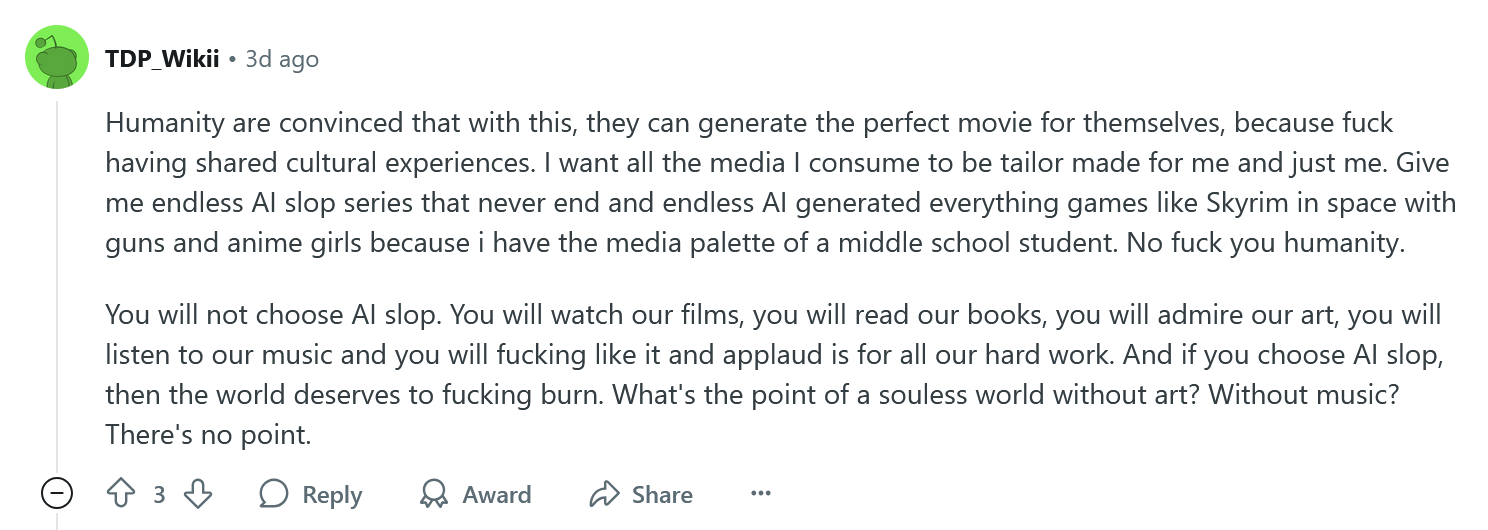Upvote the TDP_Wikii comment
The height and width of the screenshot is (530, 1488).
pyautogui.click(x=121, y=494)
